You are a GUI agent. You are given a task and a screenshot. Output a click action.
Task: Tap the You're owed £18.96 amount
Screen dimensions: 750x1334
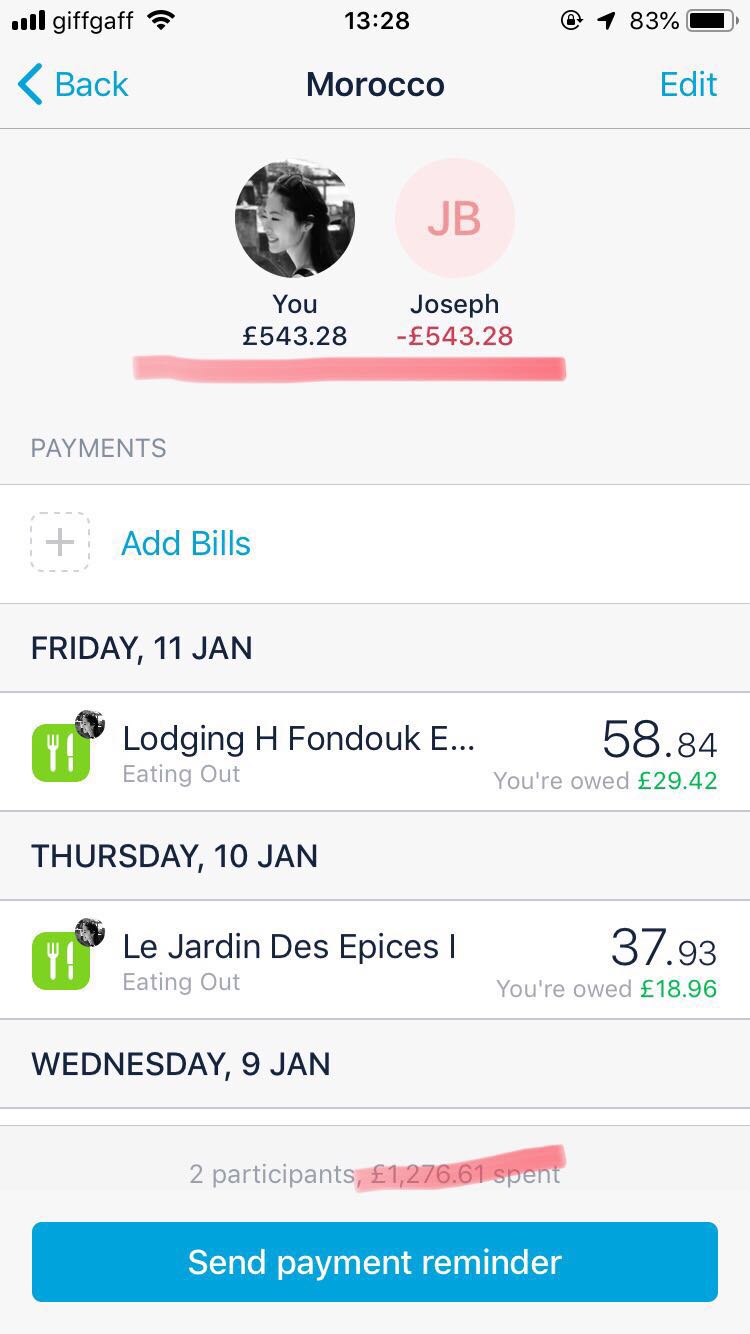pos(678,989)
